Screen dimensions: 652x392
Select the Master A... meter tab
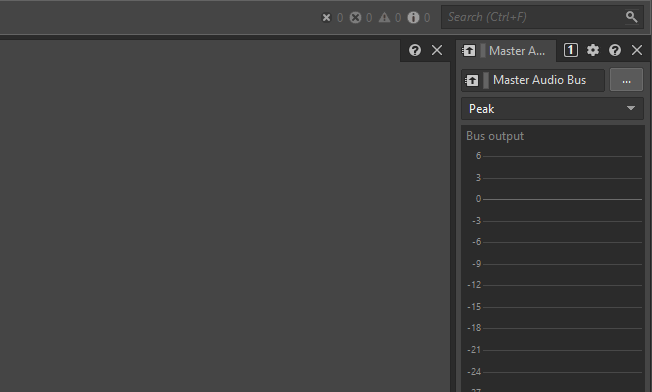(x=506, y=51)
